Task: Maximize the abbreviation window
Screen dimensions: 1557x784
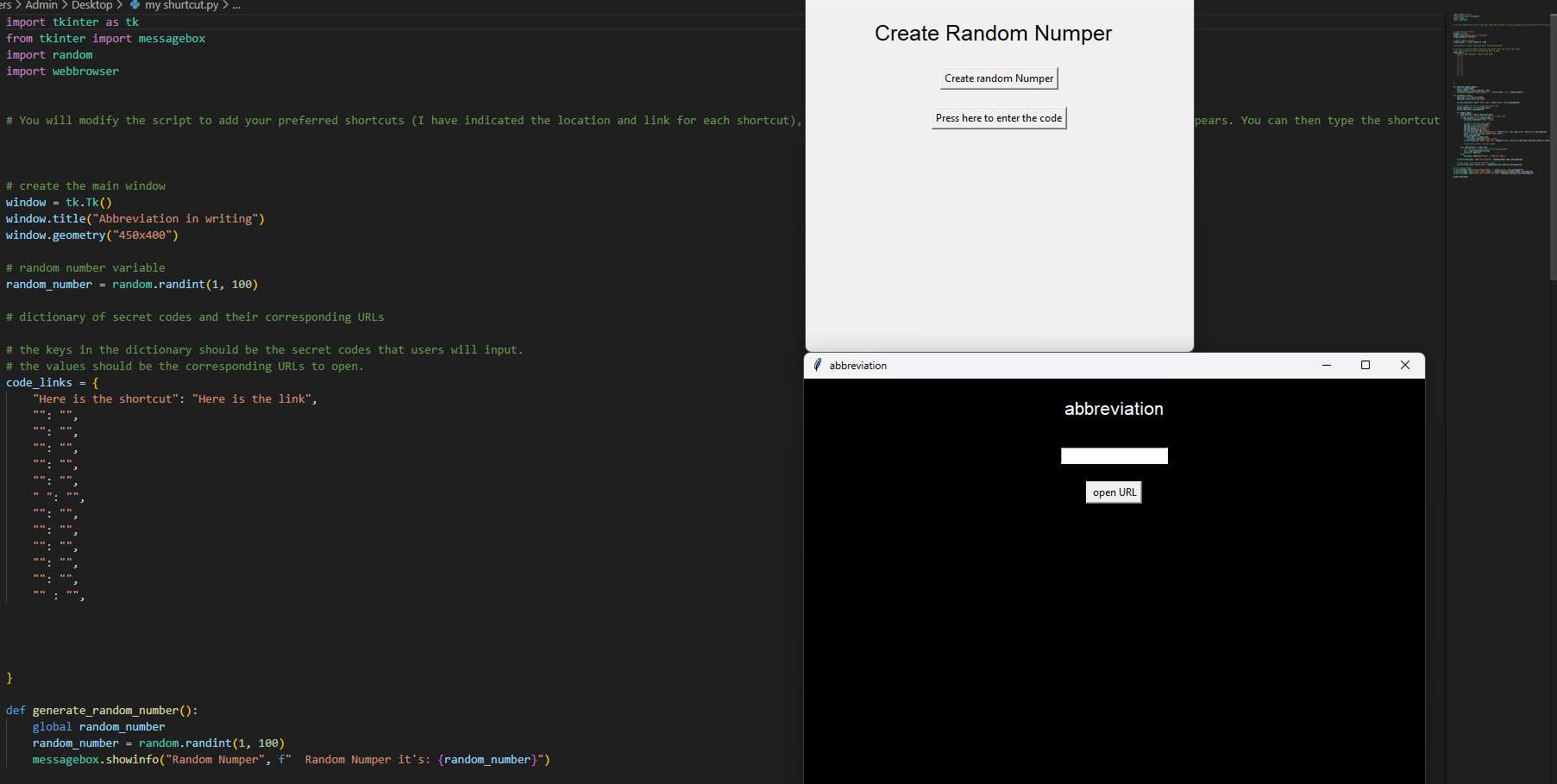Action: pos(1366,365)
